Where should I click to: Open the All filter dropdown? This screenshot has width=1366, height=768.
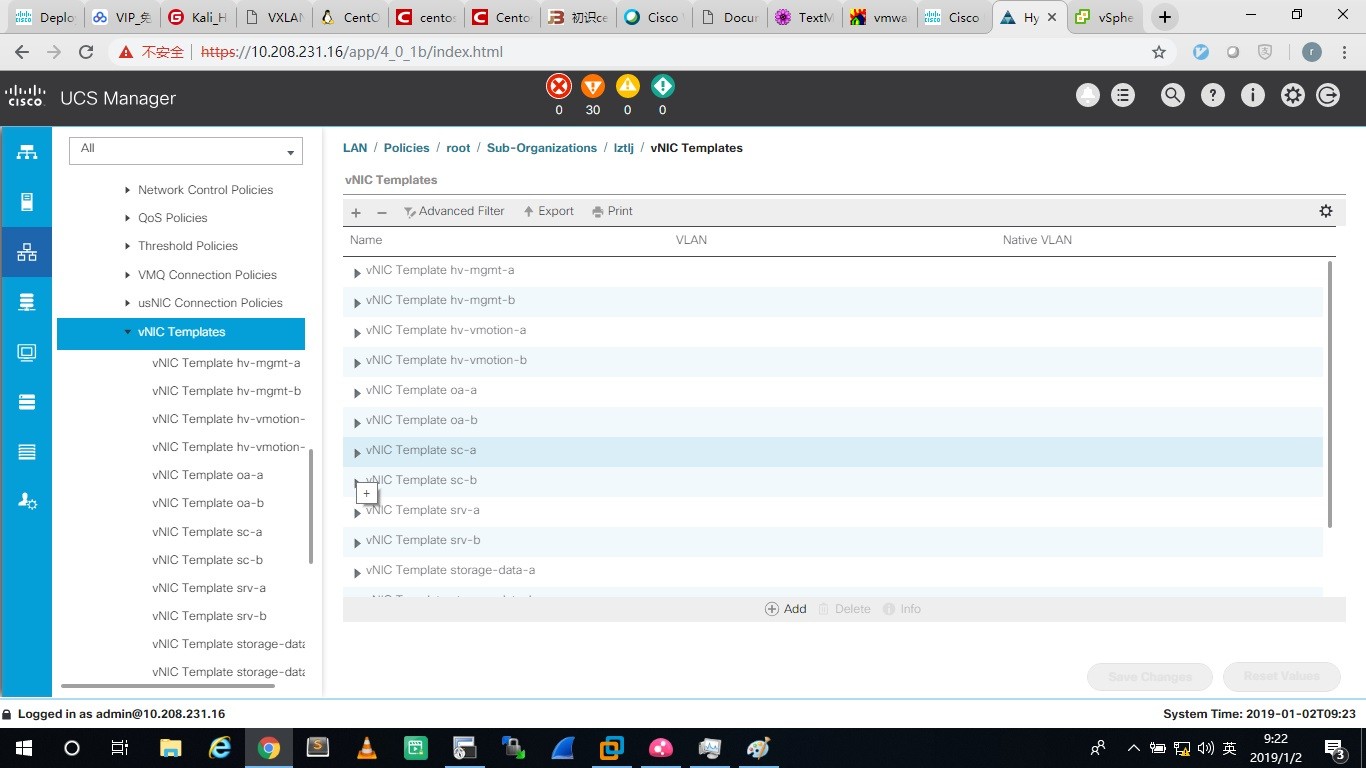coord(186,150)
